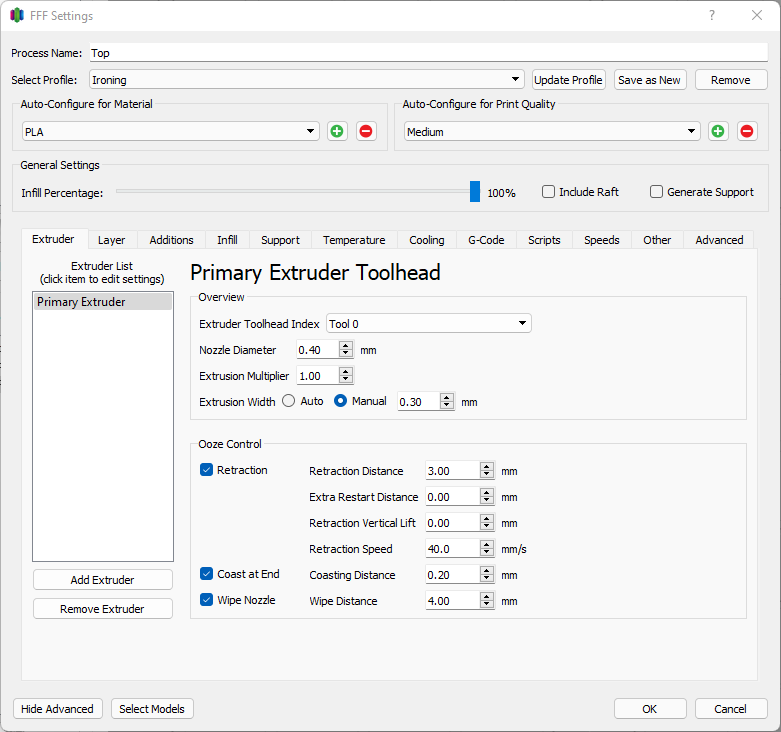Toggle Coast at End checkbox

(206, 574)
